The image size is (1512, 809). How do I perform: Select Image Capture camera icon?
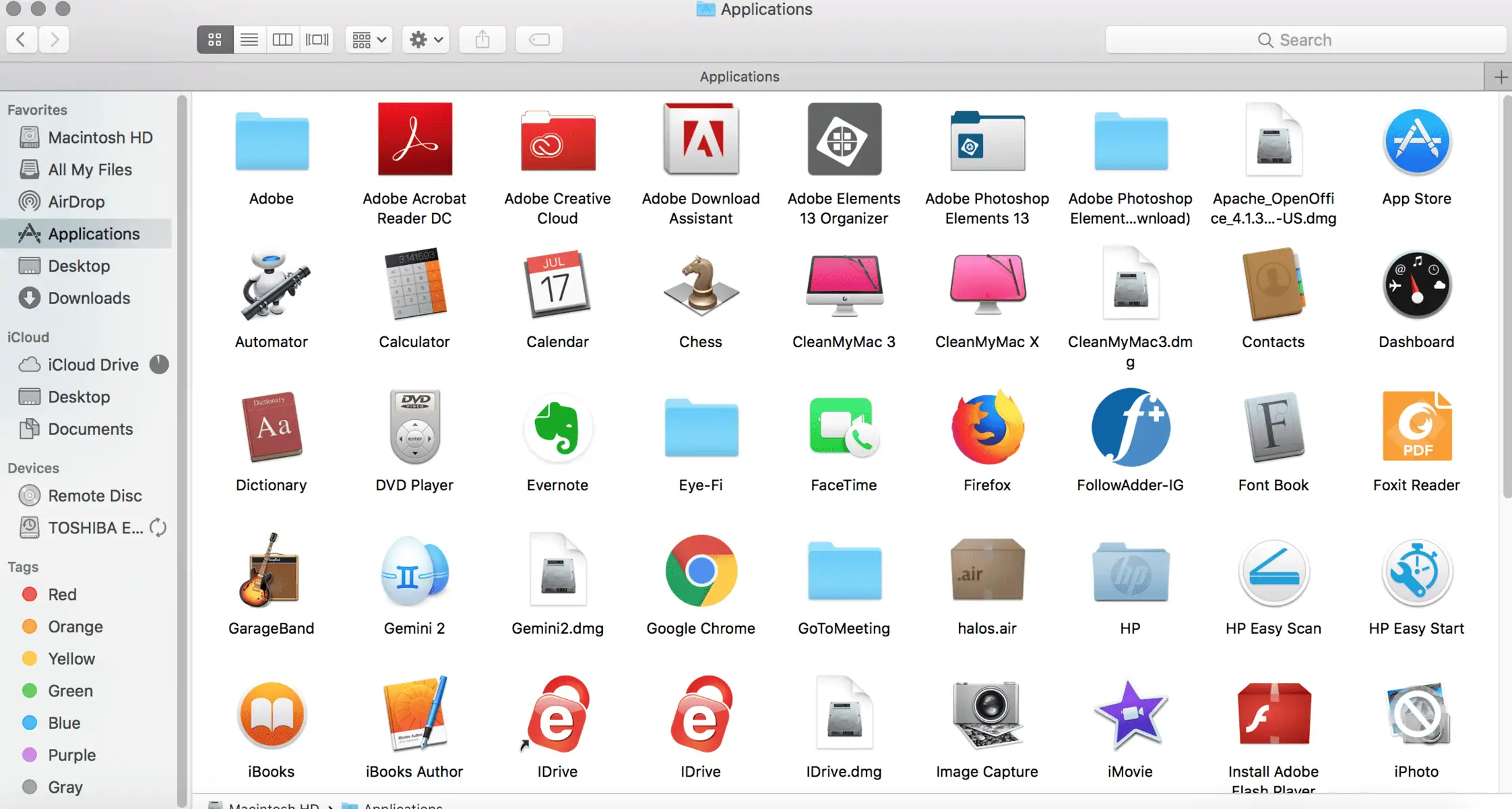(988, 715)
